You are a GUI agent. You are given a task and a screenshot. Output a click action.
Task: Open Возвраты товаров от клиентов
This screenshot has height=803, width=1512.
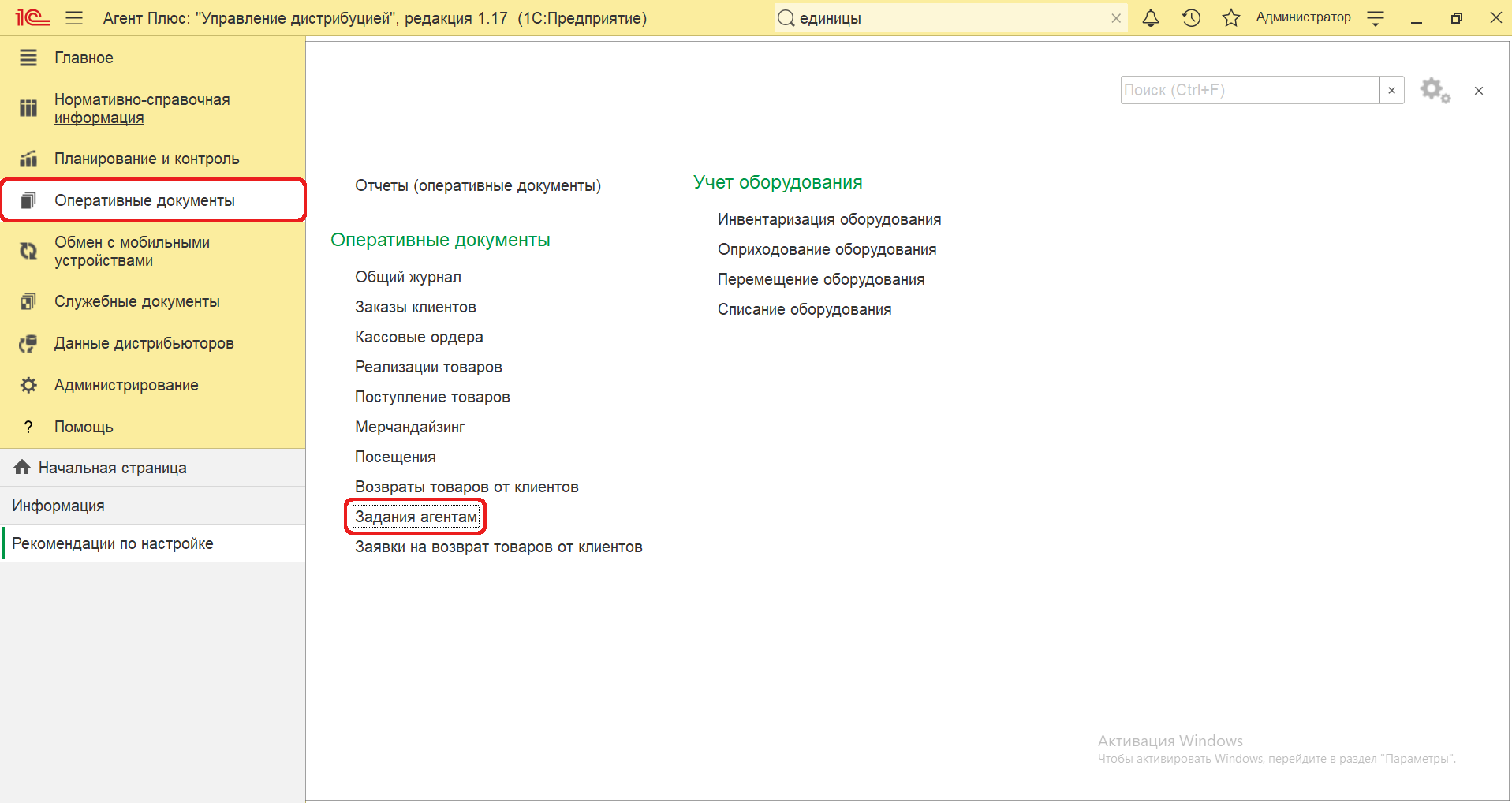tap(467, 487)
